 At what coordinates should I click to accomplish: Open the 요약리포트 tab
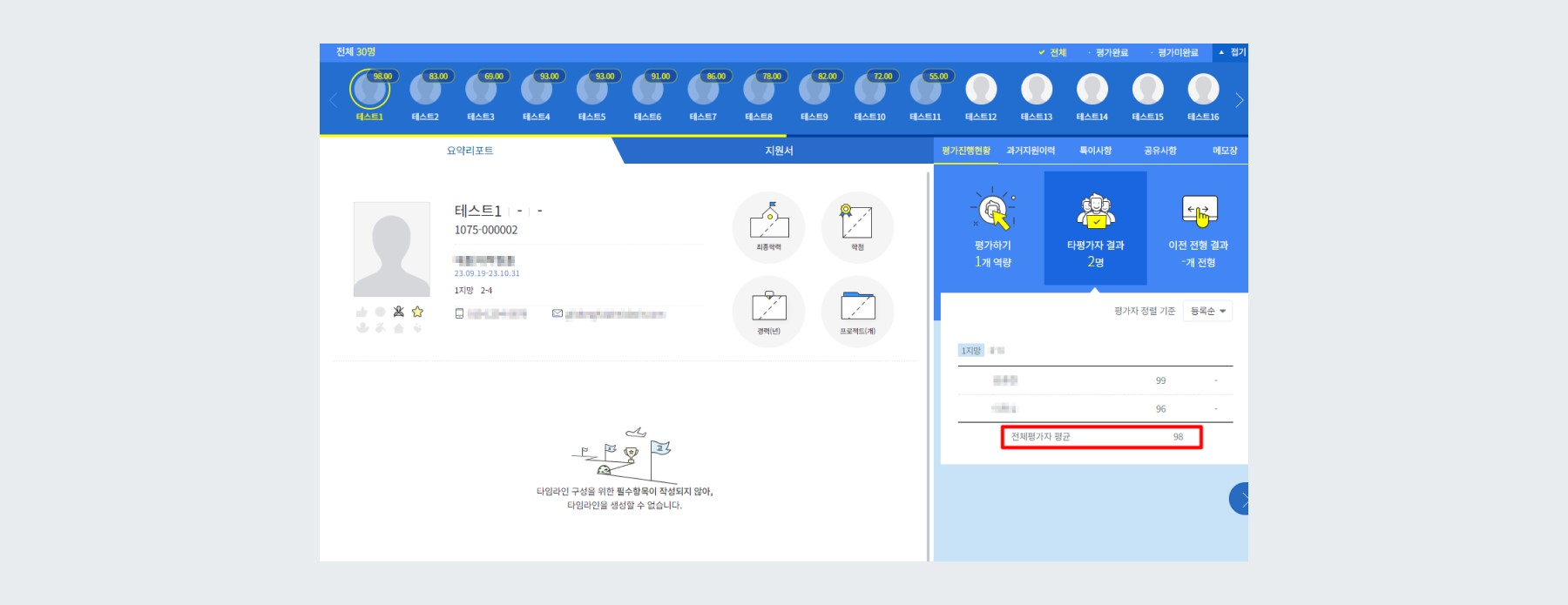470,151
